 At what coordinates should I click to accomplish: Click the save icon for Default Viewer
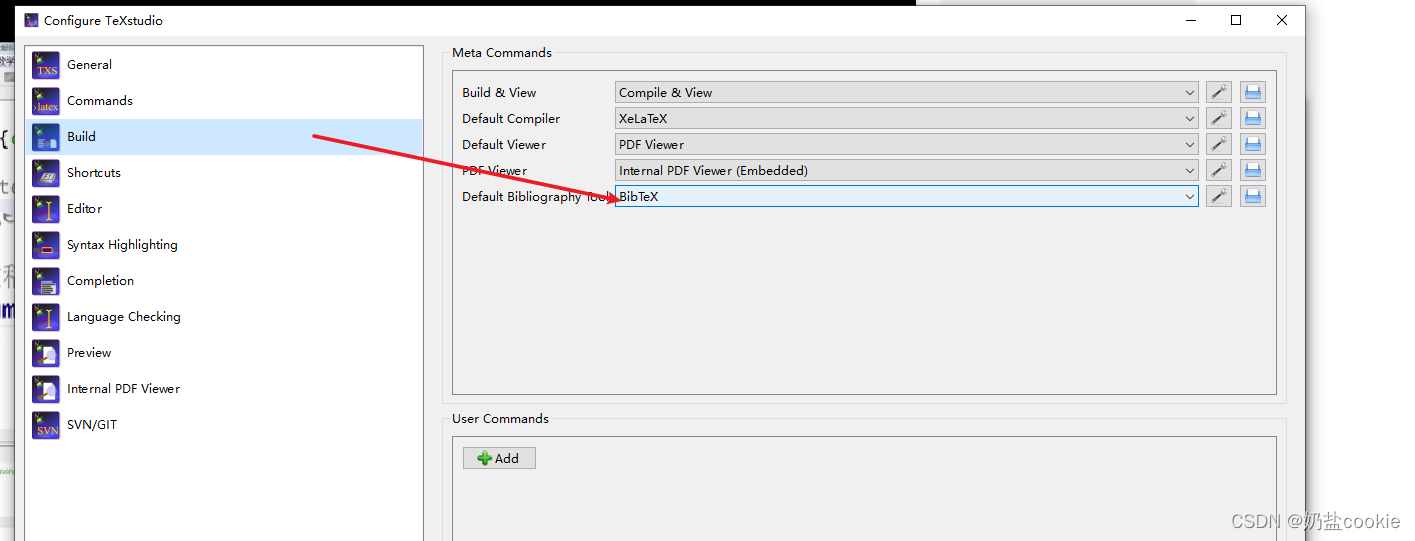1253,144
